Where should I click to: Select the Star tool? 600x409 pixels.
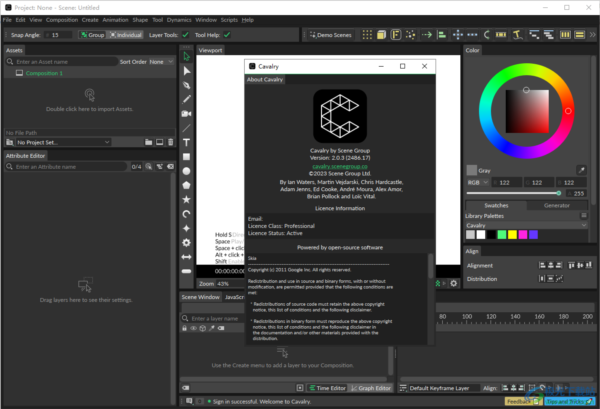pos(186,199)
